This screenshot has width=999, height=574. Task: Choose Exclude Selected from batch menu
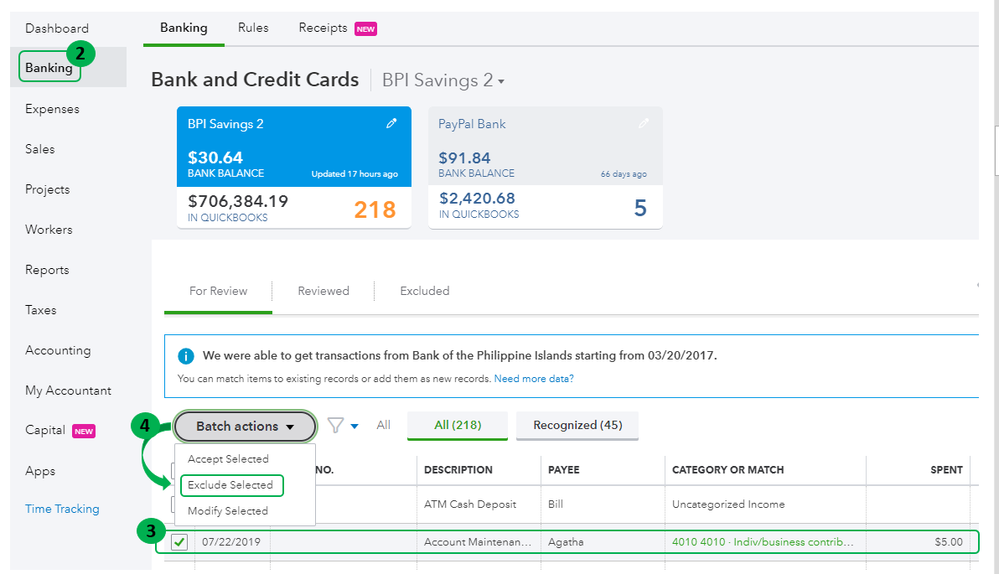(x=230, y=485)
